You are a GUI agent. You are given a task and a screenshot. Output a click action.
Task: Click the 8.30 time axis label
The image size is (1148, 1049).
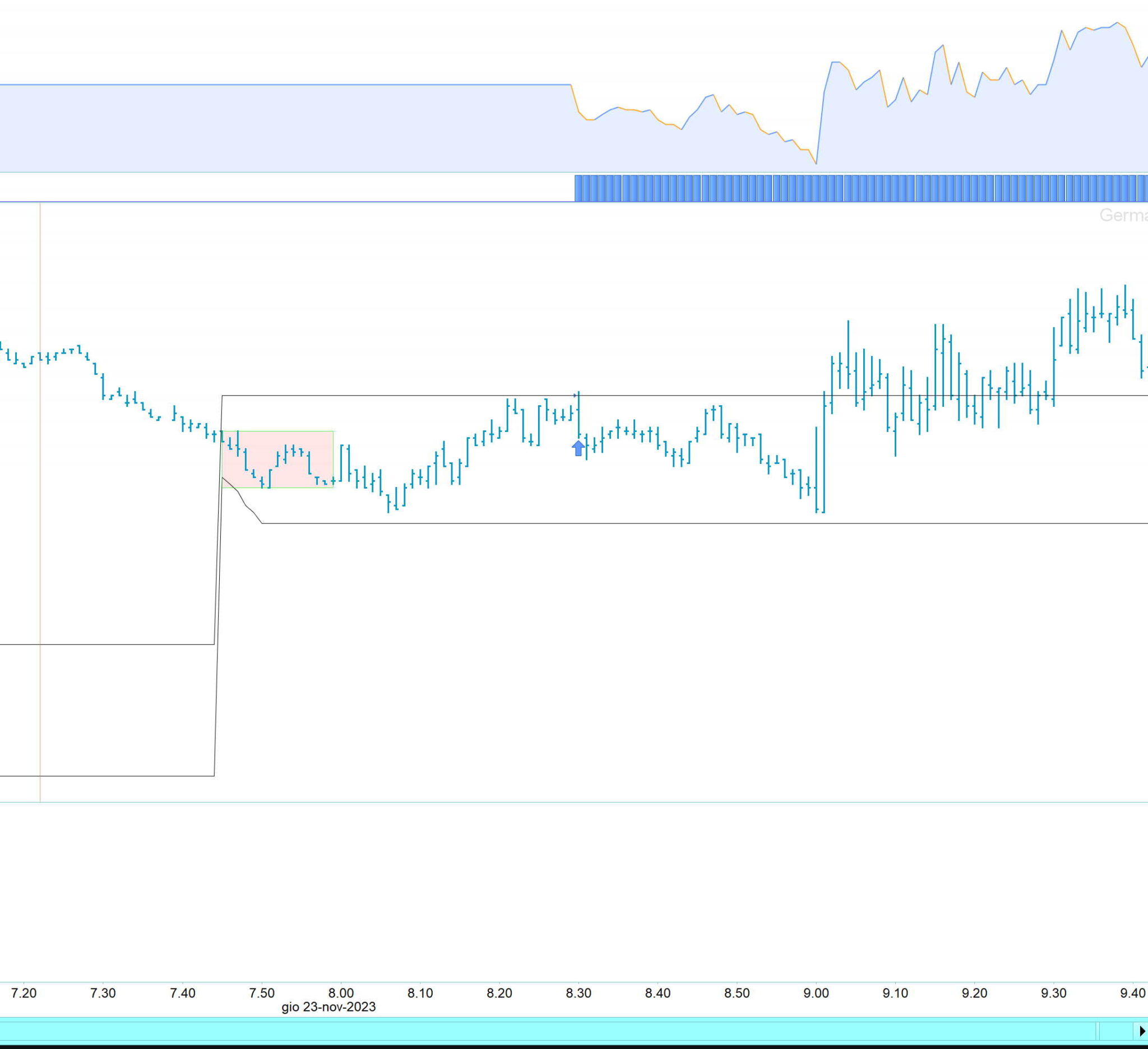(x=578, y=992)
